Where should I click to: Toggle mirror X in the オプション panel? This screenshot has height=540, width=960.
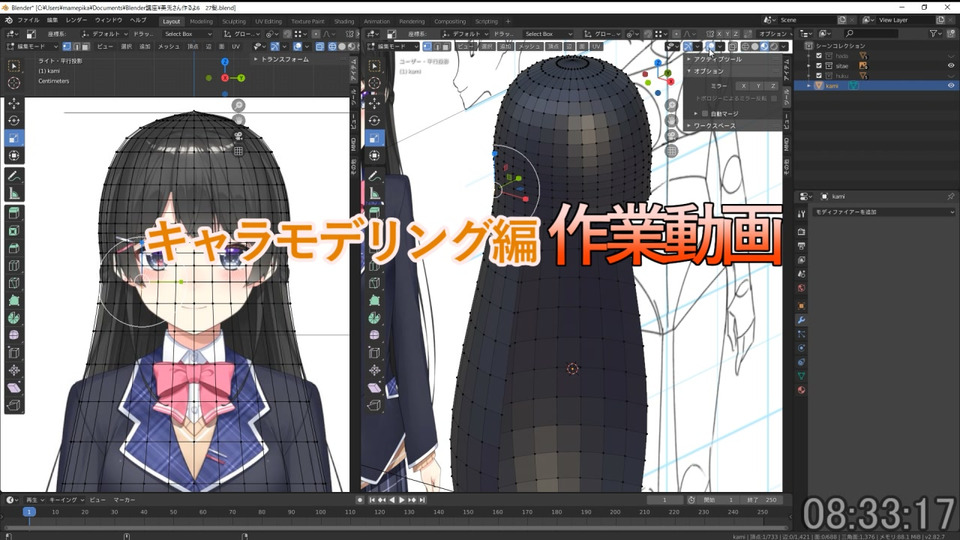point(744,86)
